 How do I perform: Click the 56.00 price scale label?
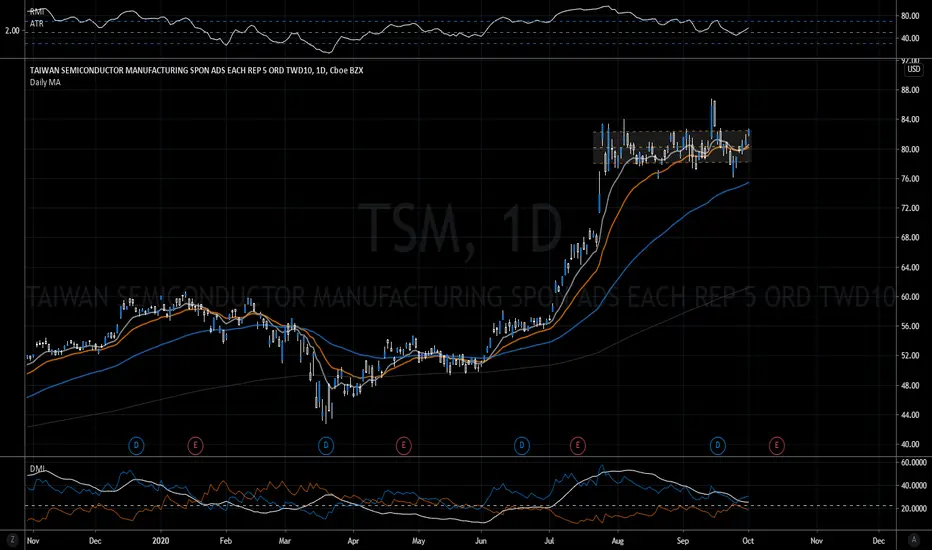pos(910,326)
